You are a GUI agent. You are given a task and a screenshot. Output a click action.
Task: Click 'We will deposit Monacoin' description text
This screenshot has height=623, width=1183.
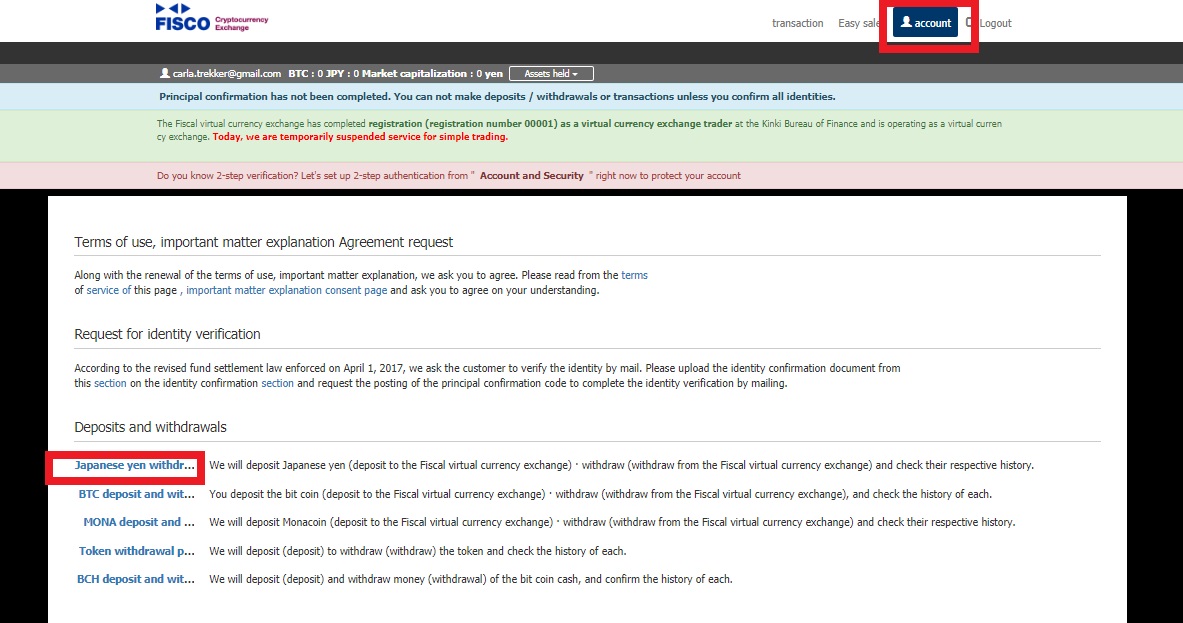pyautogui.click(x=612, y=522)
